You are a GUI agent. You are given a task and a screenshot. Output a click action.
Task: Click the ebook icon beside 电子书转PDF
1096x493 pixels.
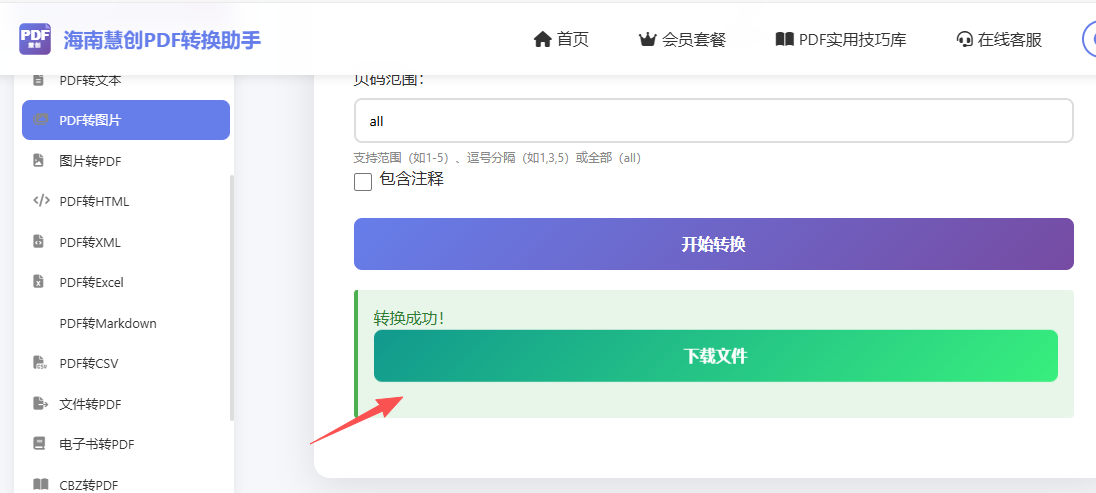click(x=38, y=444)
